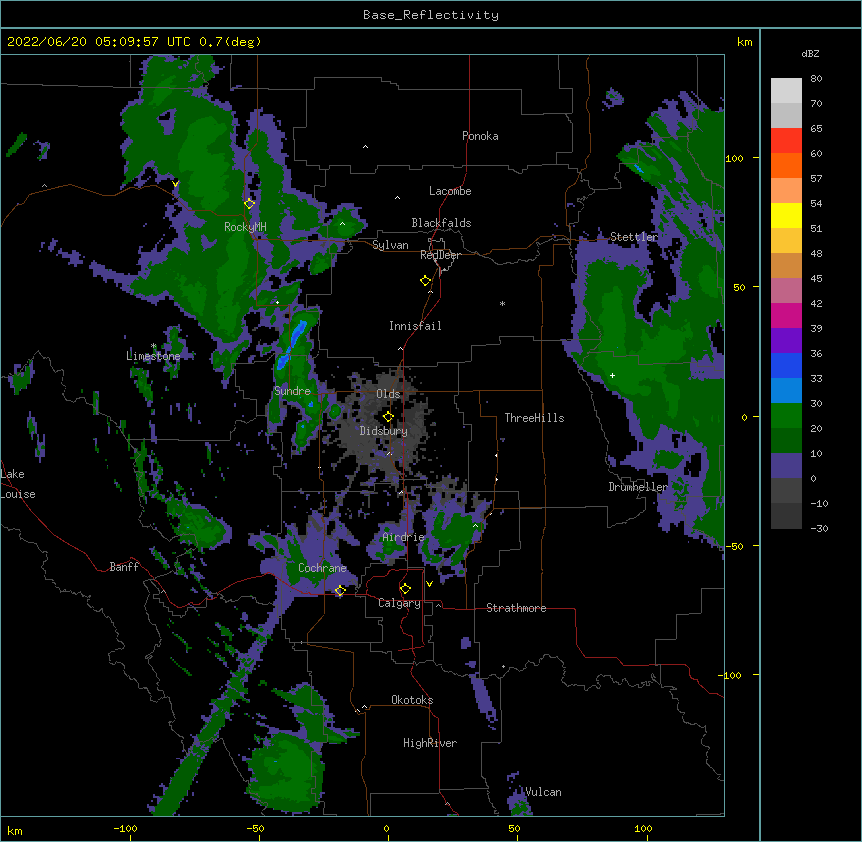Click the Okotoks label
Viewport: 862px width, 842px height.
coord(412,700)
